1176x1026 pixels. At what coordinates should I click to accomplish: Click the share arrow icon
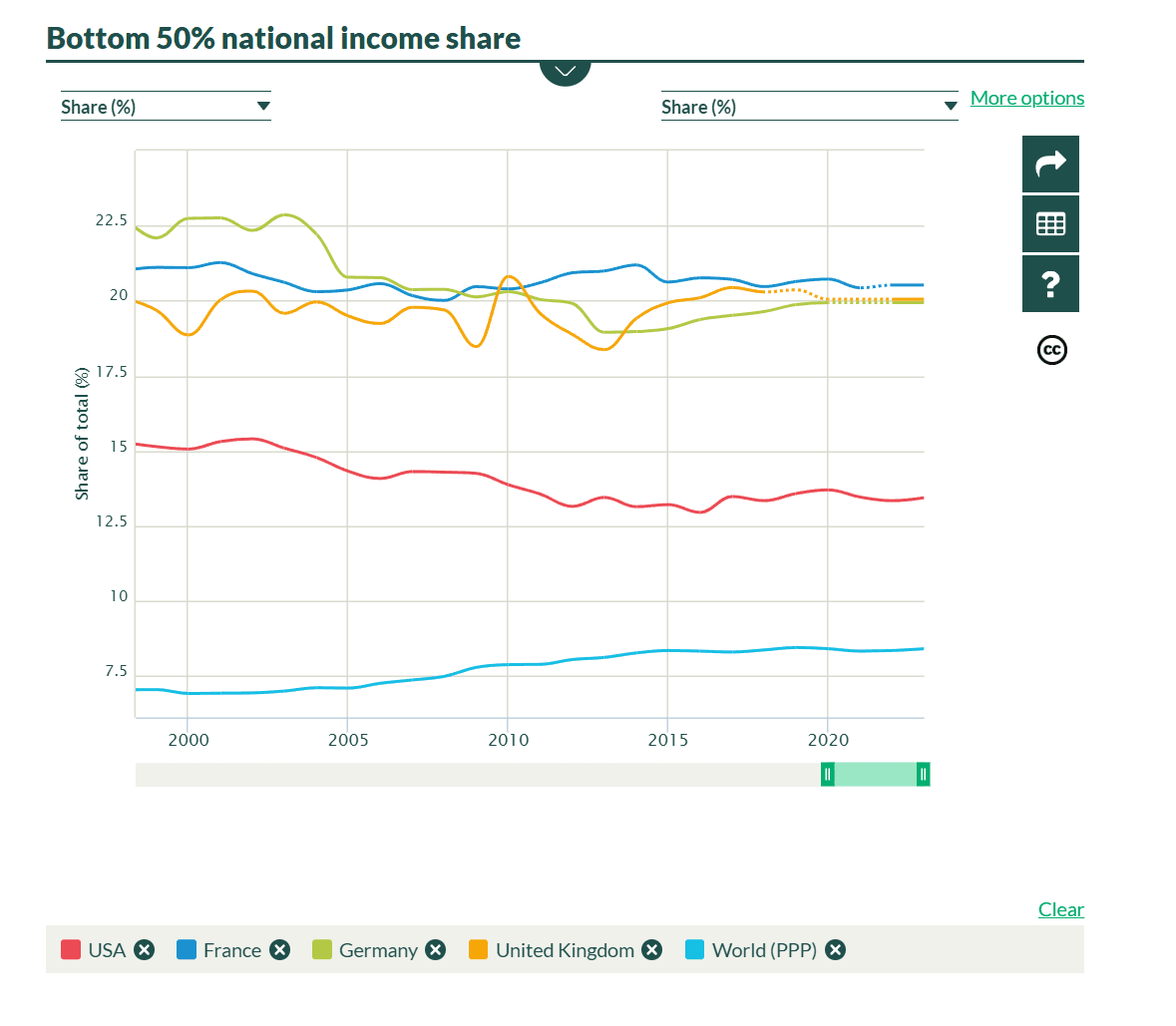click(x=1050, y=165)
